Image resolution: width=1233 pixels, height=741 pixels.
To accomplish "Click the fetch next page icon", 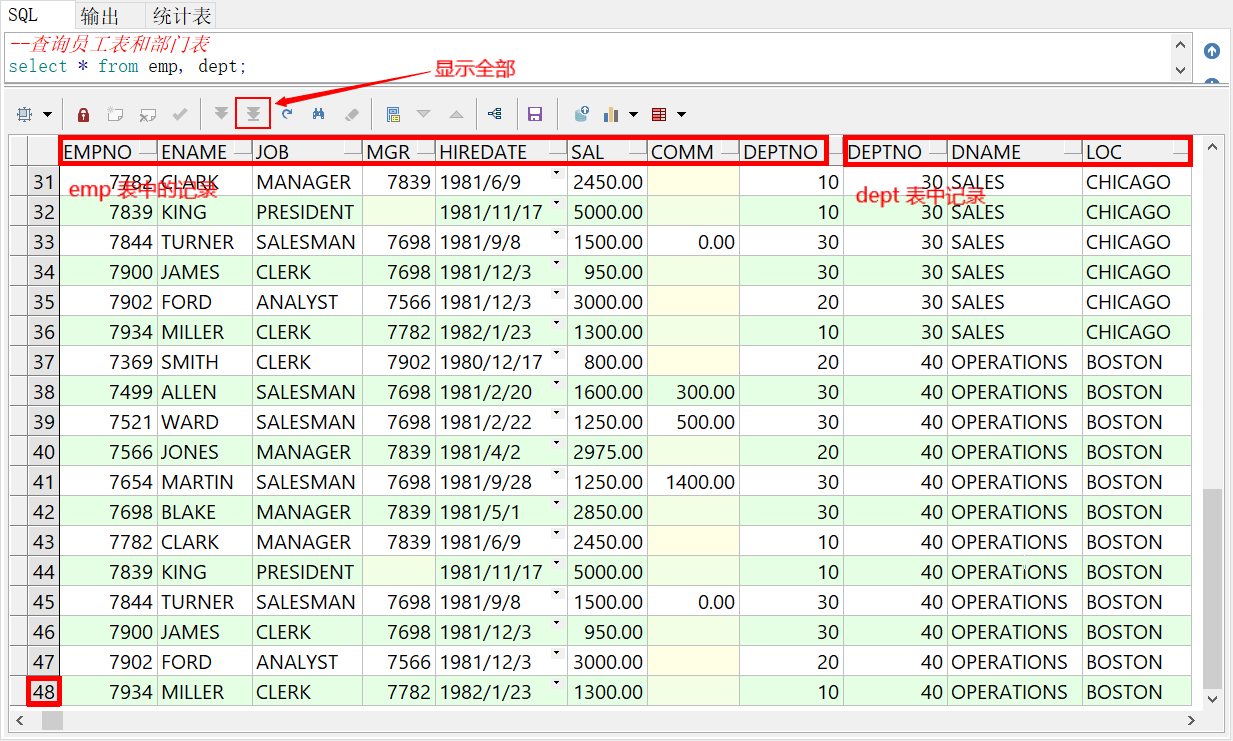I will [x=221, y=114].
